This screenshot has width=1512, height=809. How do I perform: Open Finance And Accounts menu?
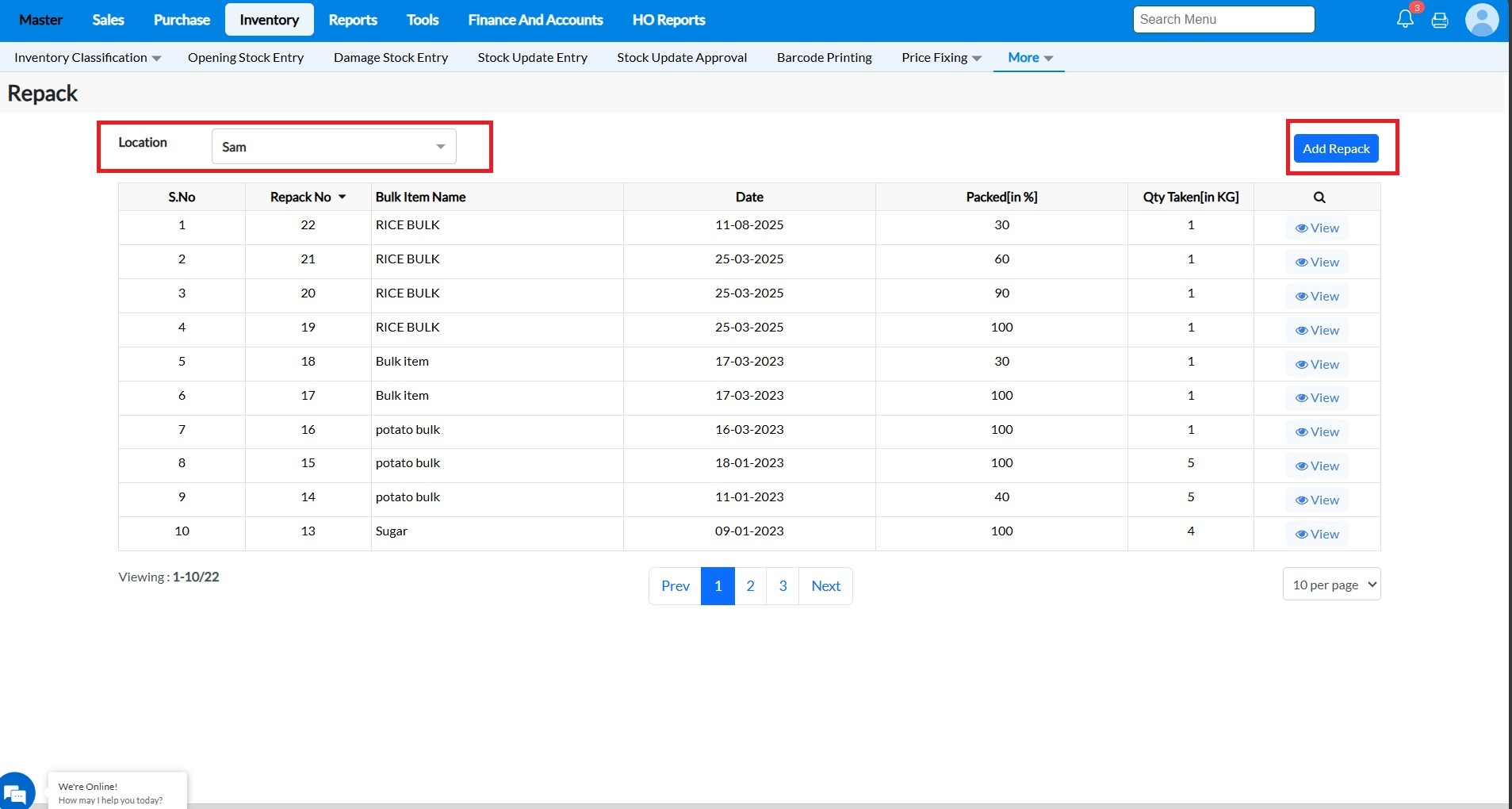coord(535,20)
